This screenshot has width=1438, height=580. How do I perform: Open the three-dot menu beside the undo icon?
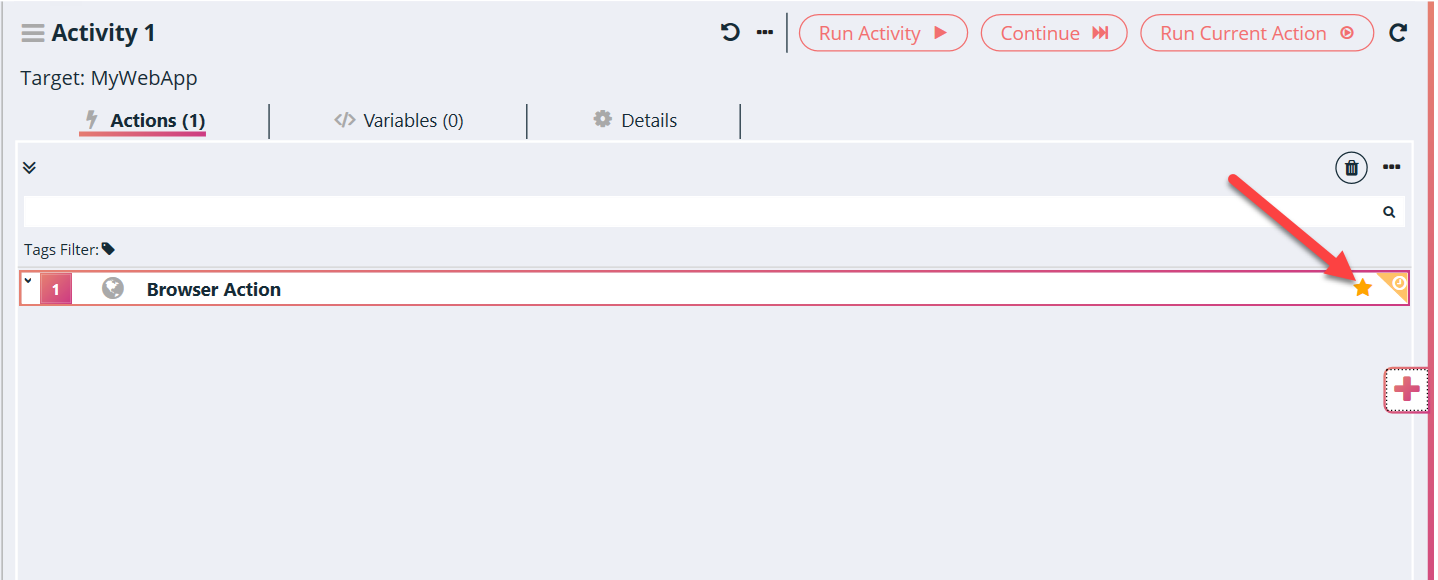click(x=765, y=33)
